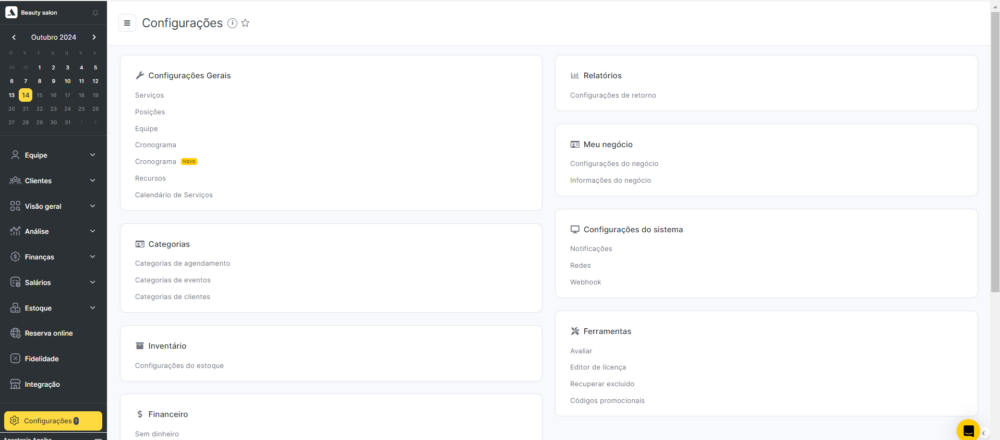1000x440 pixels.
Task: Click the Outubro 2024 month label
Action: 54,38
